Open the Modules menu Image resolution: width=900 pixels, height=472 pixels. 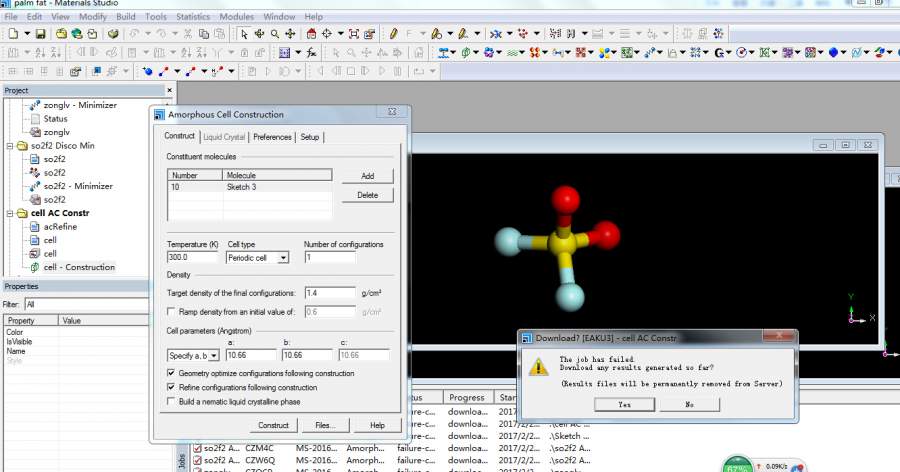pos(236,17)
